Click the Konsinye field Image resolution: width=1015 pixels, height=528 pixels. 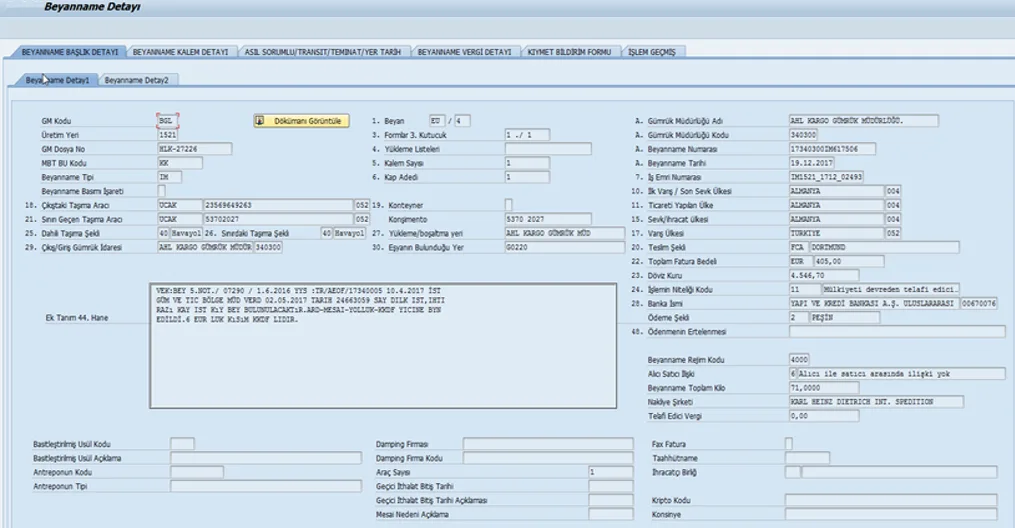point(891,514)
